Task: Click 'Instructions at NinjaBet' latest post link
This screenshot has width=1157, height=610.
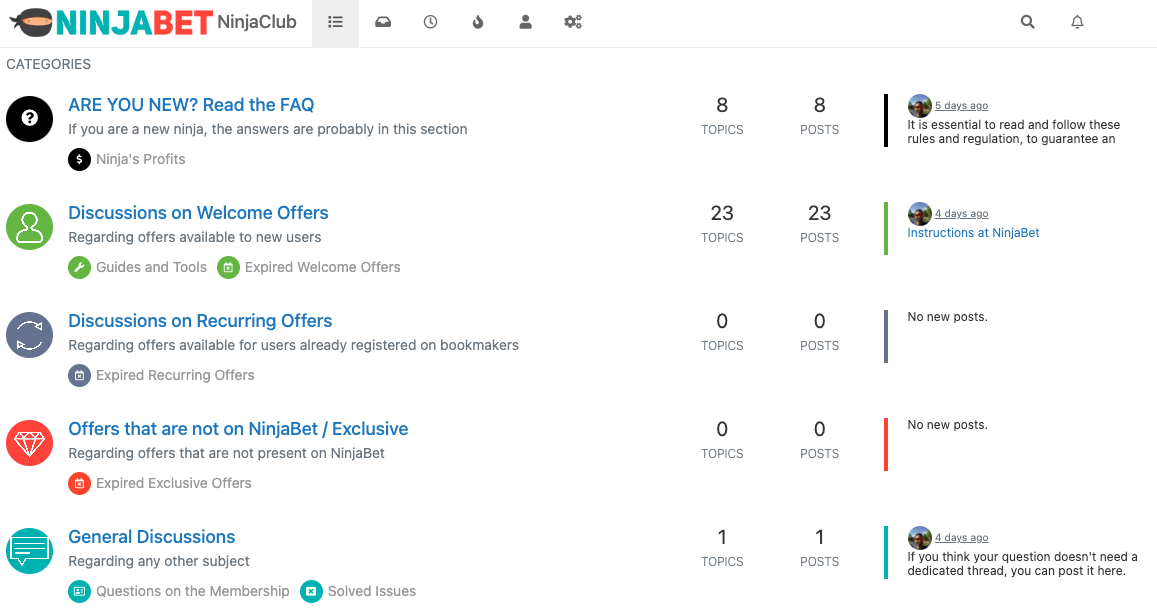Action: tap(973, 233)
